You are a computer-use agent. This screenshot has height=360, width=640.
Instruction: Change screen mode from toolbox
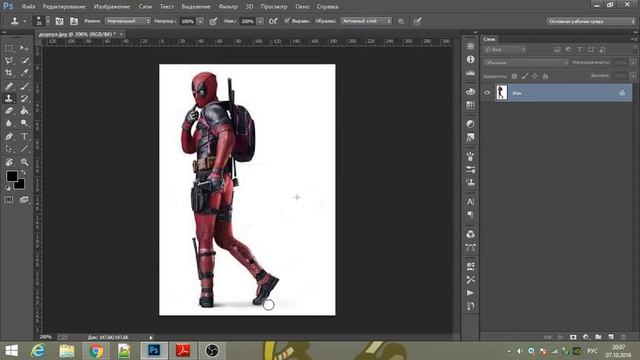coord(24,200)
